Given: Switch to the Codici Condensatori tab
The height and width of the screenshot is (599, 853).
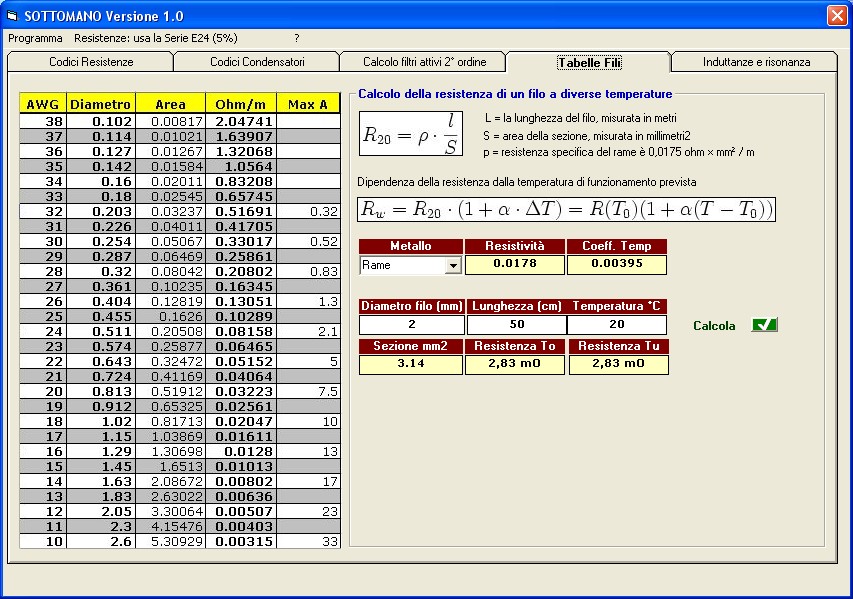Looking at the screenshot, I should 257,62.
